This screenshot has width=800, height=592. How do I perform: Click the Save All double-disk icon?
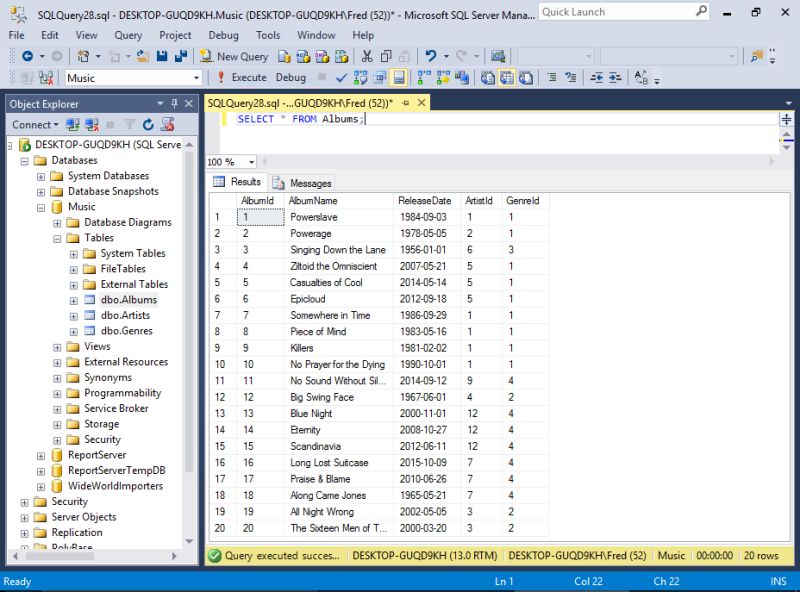coord(181,56)
